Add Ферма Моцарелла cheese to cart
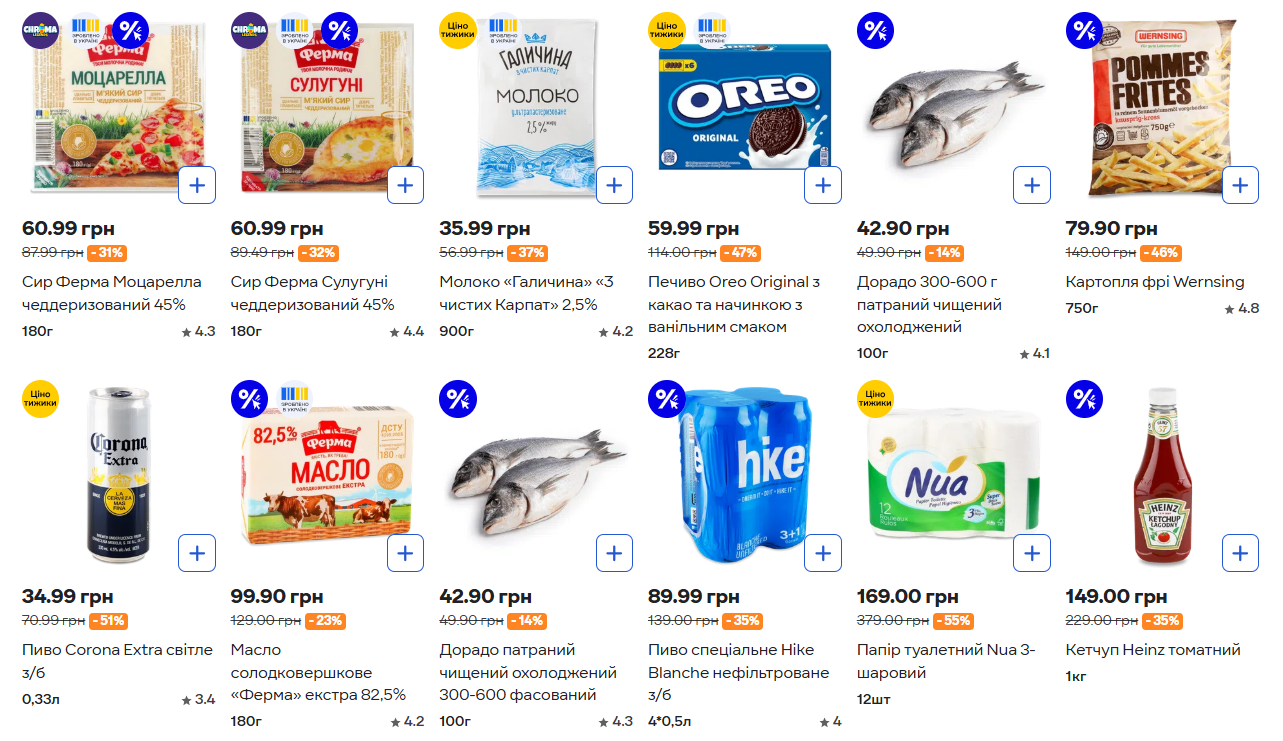1283x741 pixels. pos(197,185)
